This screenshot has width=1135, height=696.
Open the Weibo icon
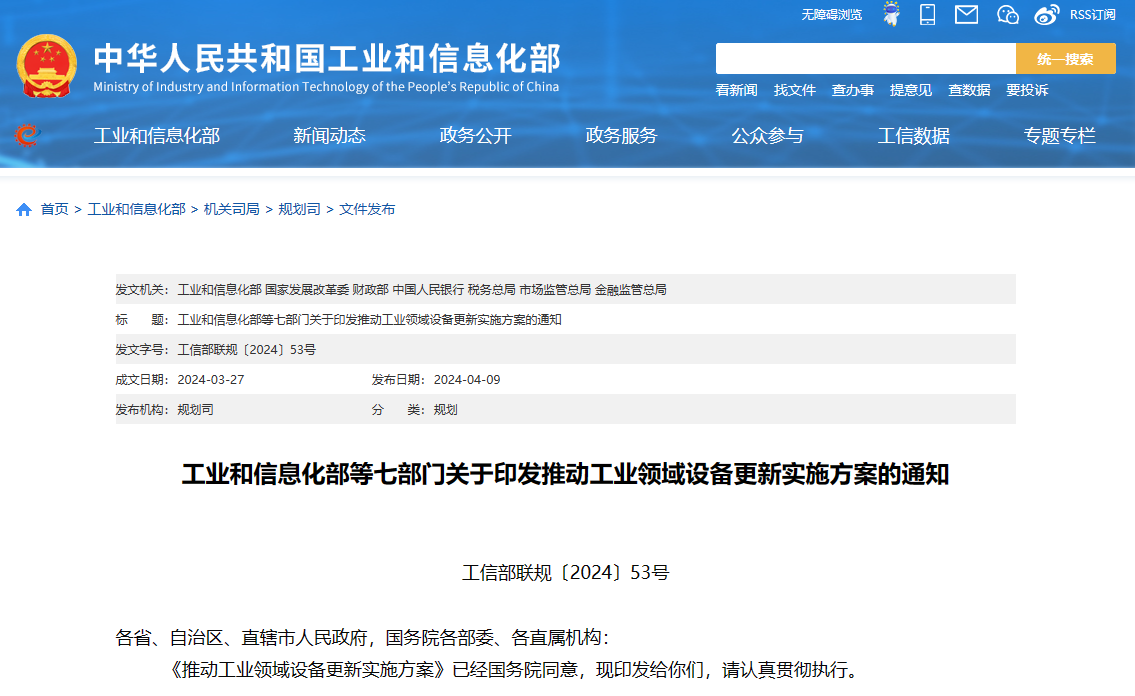[1046, 14]
